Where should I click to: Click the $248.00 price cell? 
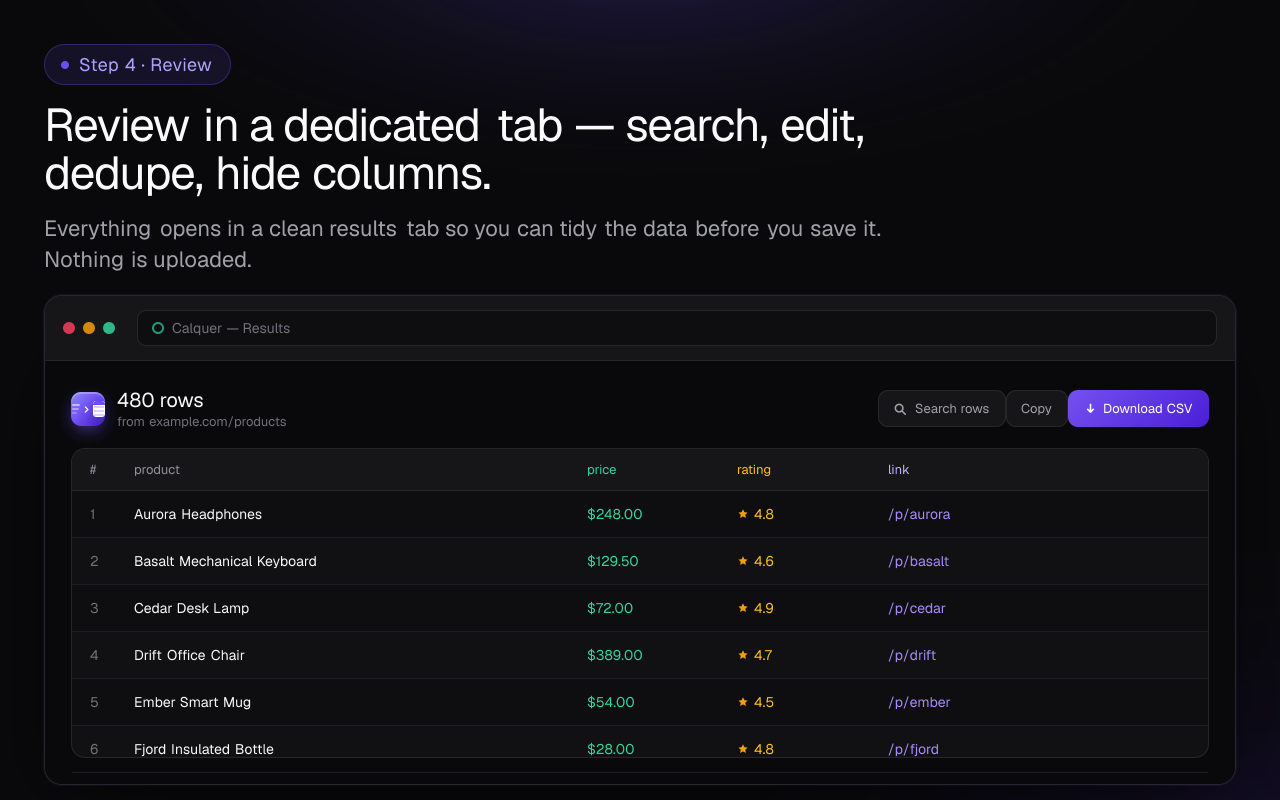pyautogui.click(x=615, y=514)
